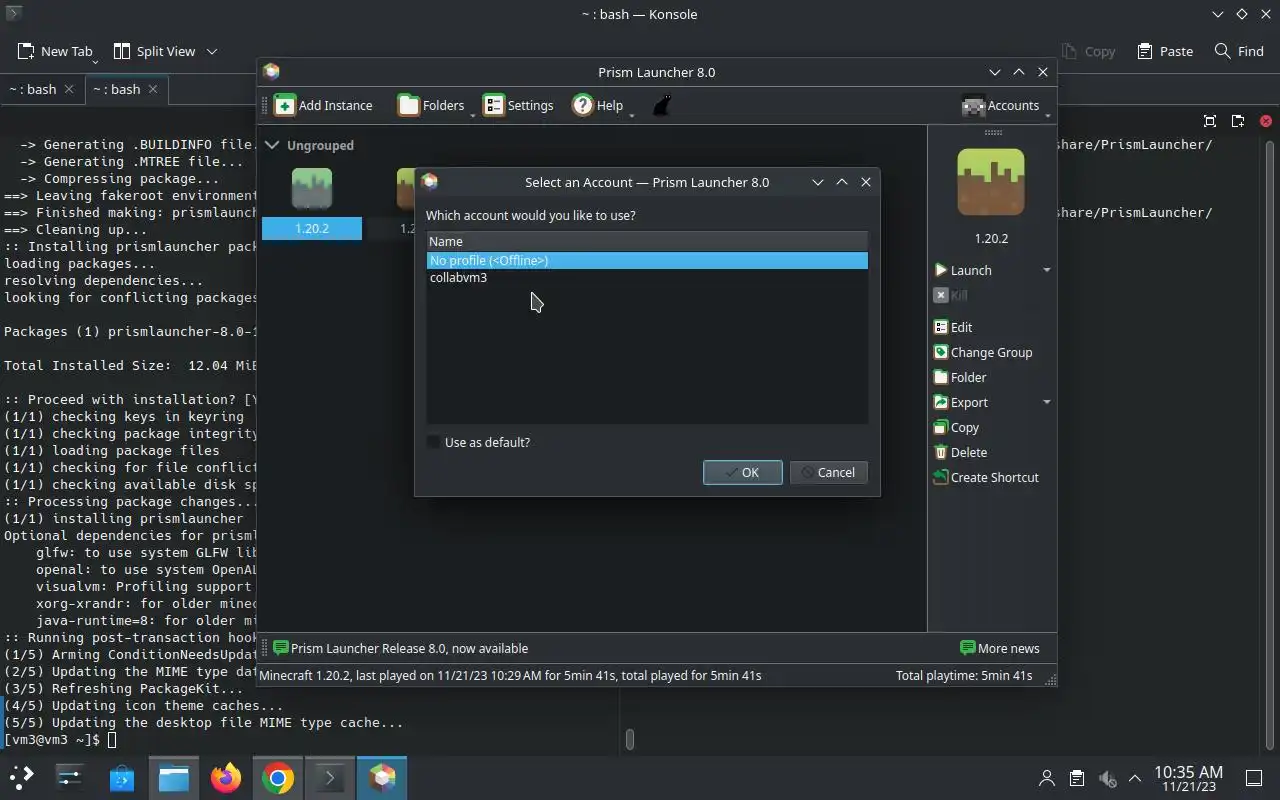Click the Name column header
The width and height of the screenshot is (1280, 800).
pos(647,241)
